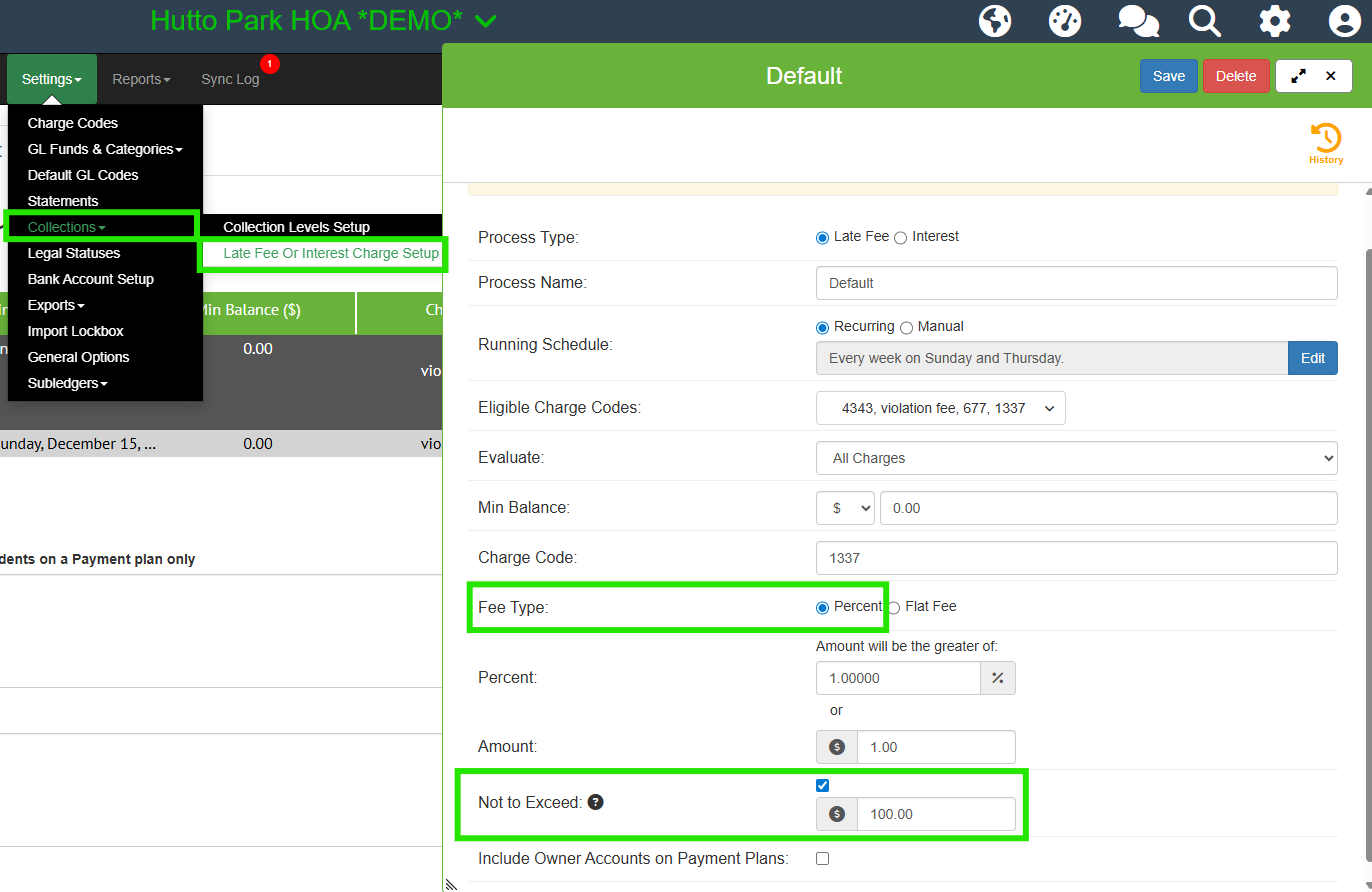This screenshot has width=1372, height=892.
Task: Open the Min Balance currency dropdown
Action: pos(845,508)
